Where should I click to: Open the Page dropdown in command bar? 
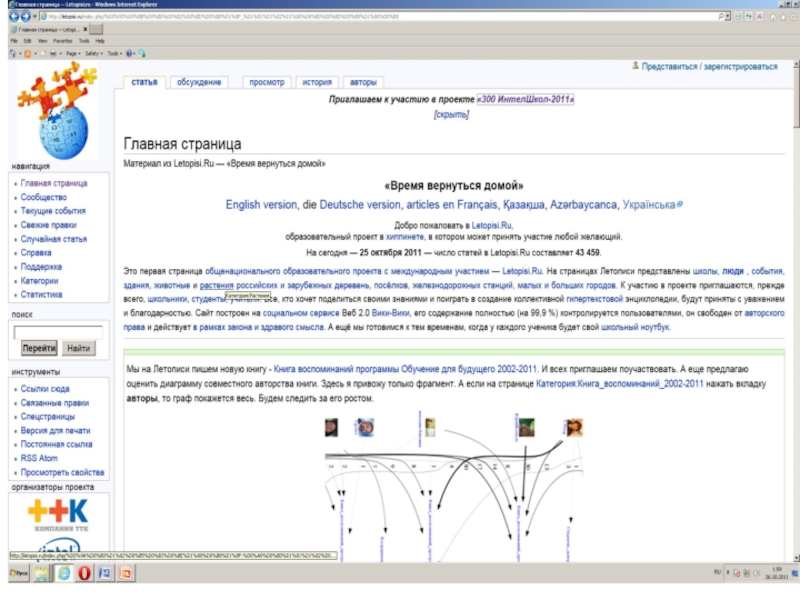point(73,53)
